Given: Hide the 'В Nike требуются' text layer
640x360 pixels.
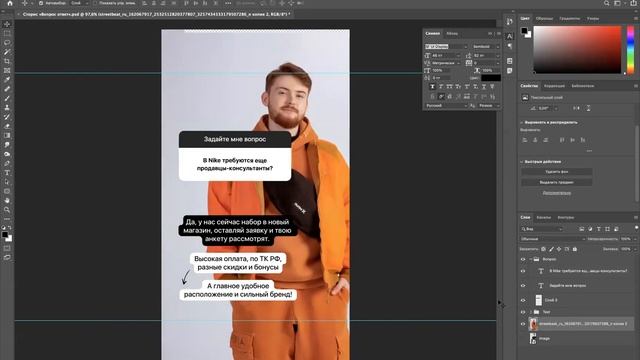Looking at the screenshot, I should click(523, 271).
